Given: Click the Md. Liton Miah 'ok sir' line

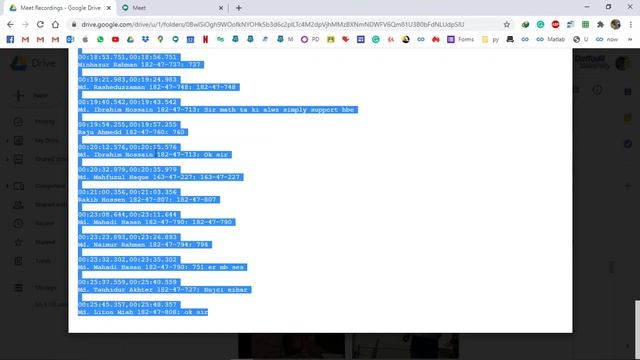Looking at the screenshot, I should tap(143, 312).
